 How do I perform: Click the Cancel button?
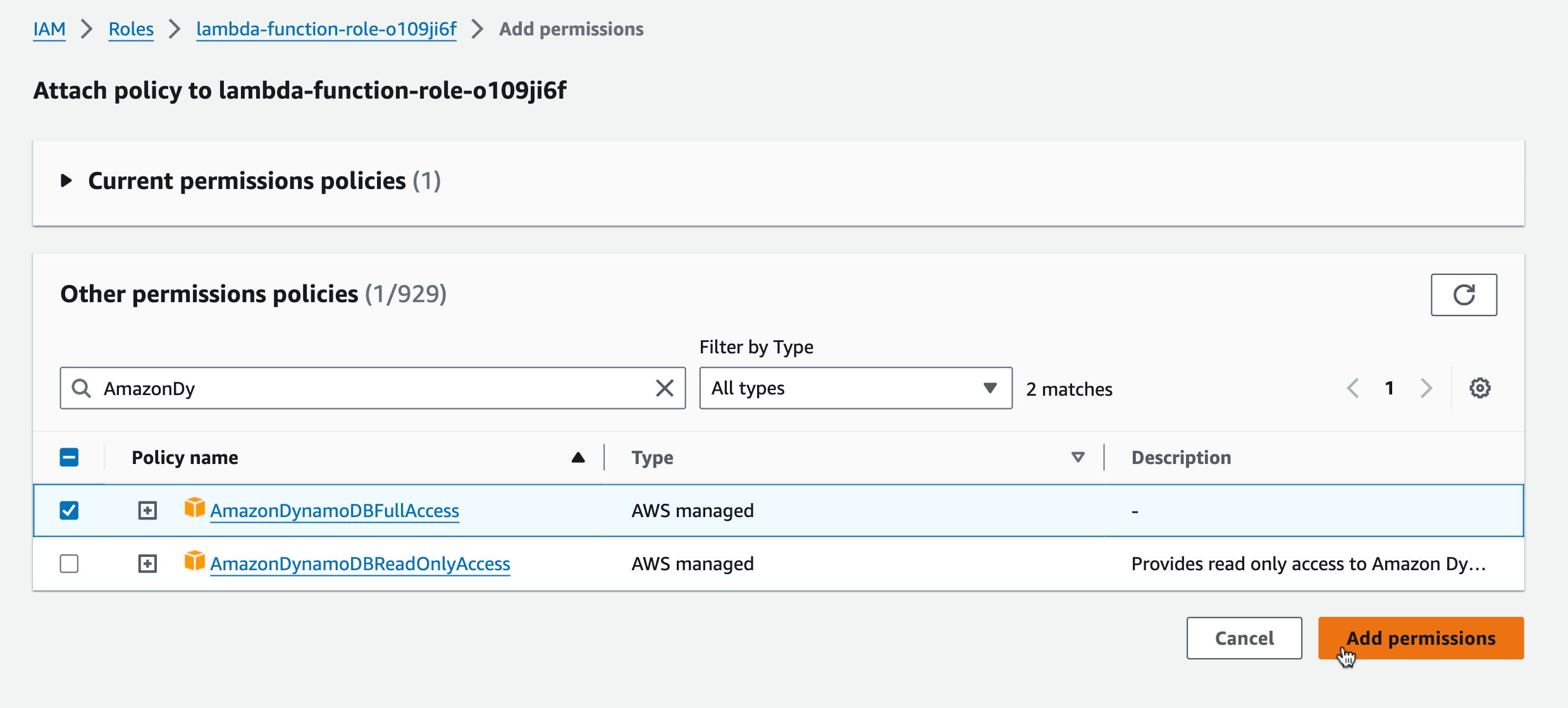[x=1243, y=638]
